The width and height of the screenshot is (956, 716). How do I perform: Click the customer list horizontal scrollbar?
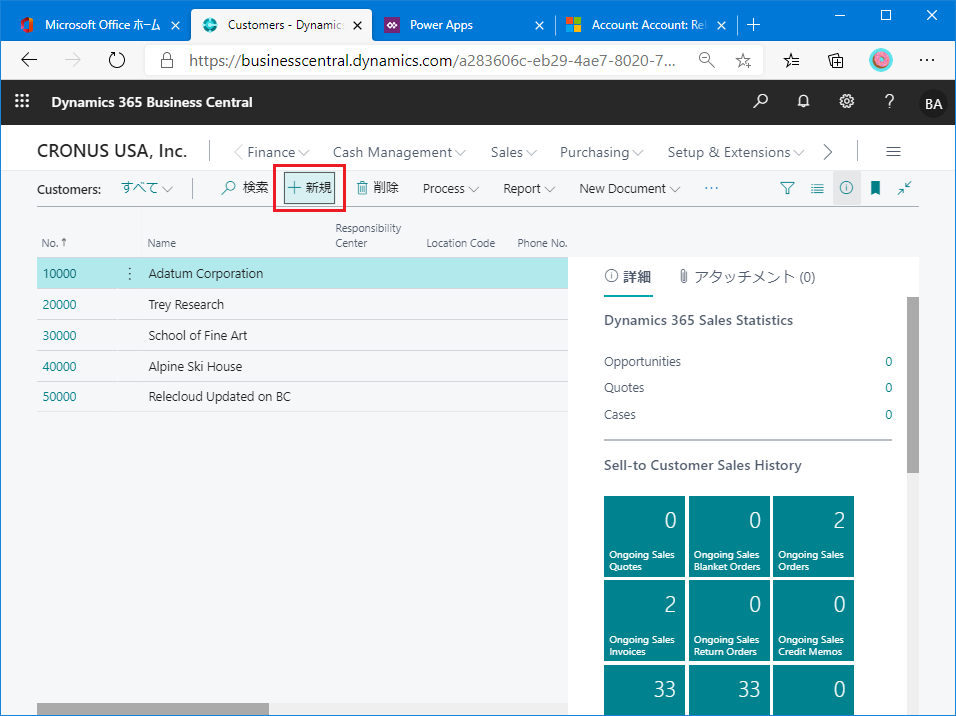click(152, 709)
